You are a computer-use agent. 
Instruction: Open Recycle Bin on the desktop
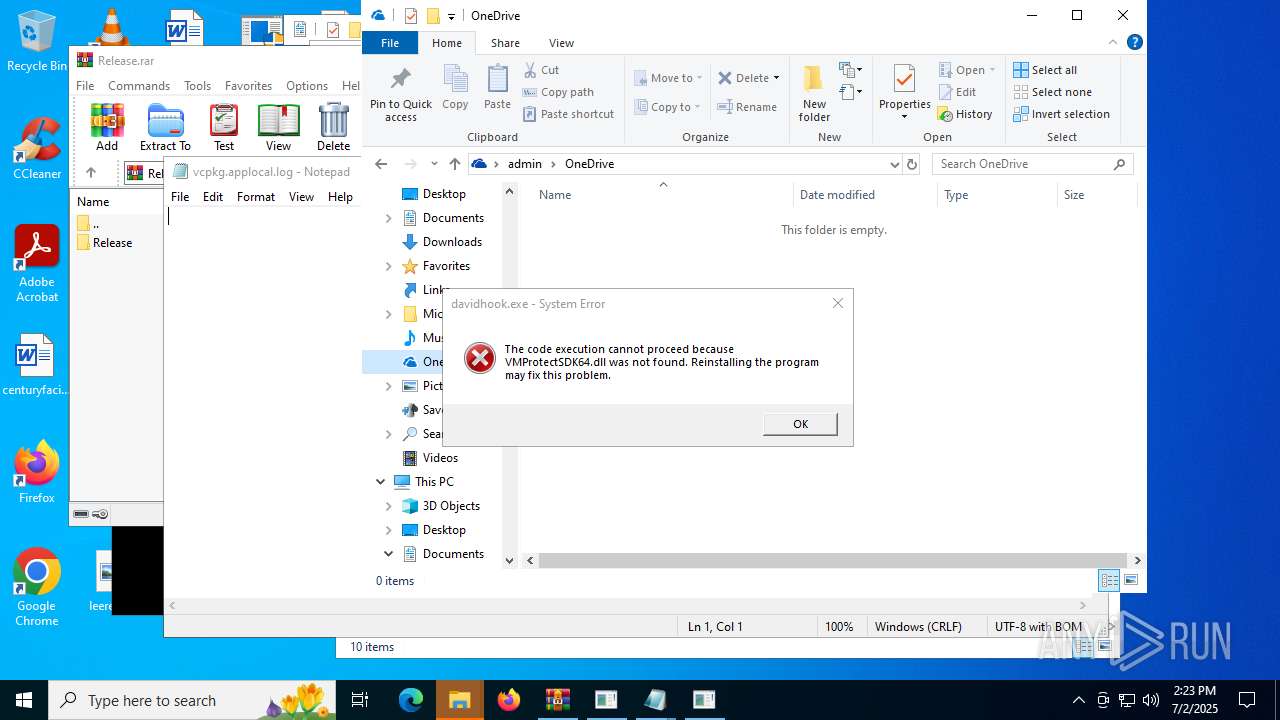pyautogui.click(x=37, y=41)
